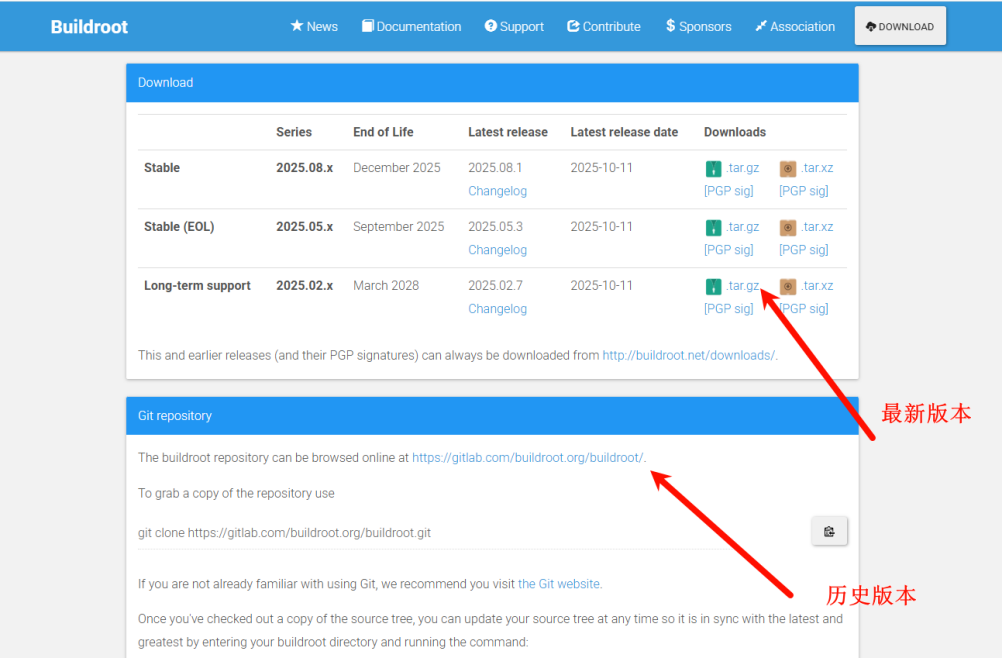Open the Changelog for 2025.02.7
The height and width of the screenshot is (658, 1002).
coord(497,309)
